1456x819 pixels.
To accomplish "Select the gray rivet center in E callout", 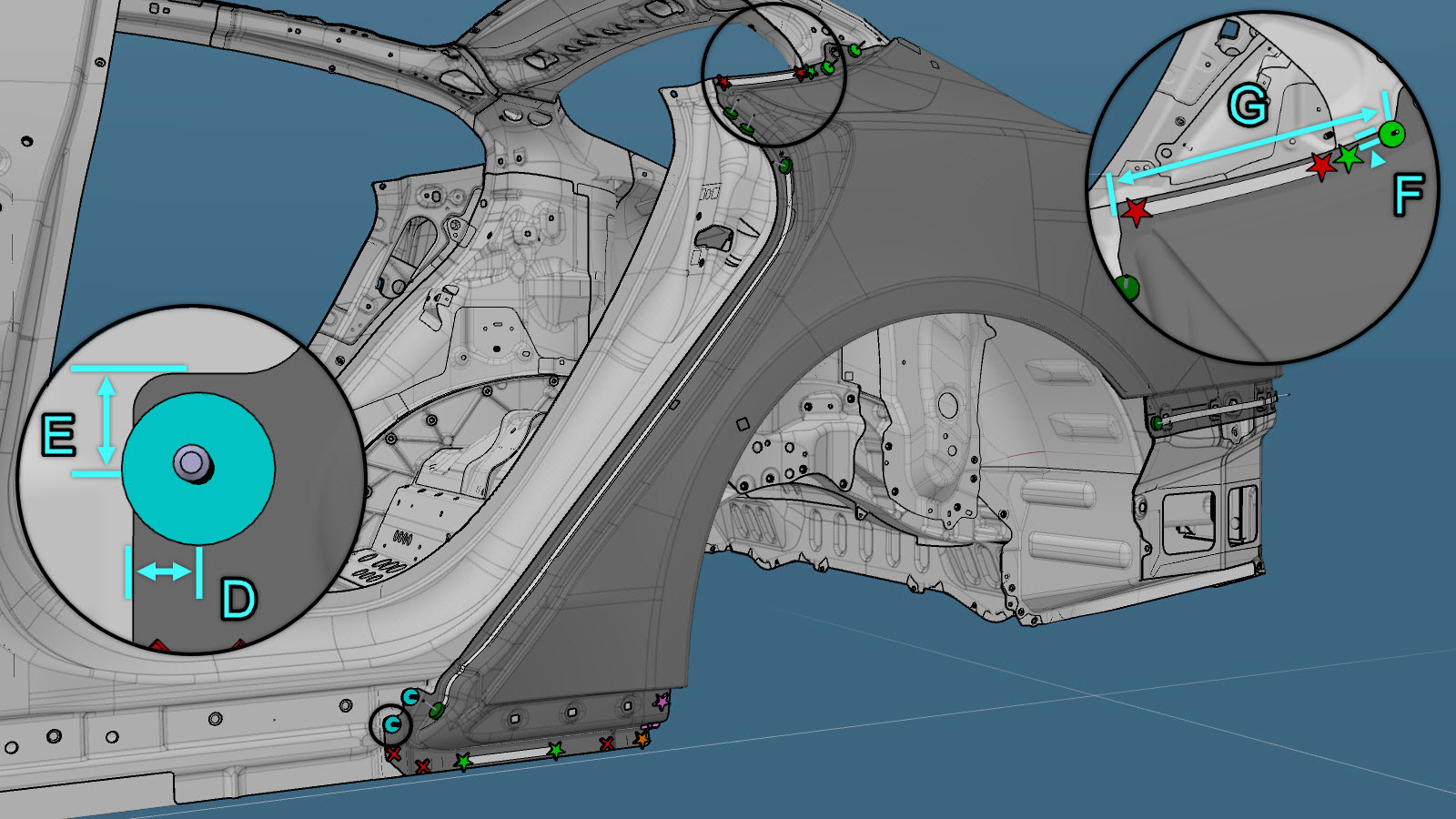I will tap(192, 463).
